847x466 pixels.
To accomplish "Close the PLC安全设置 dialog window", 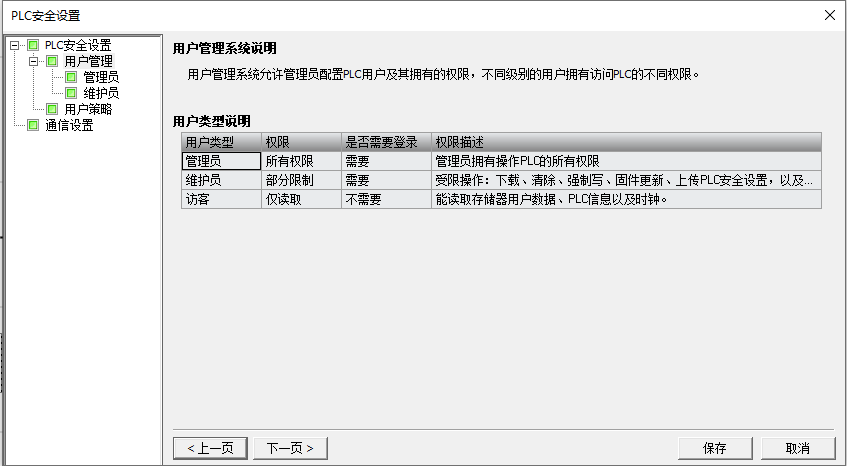I will (x=829, y=15).
